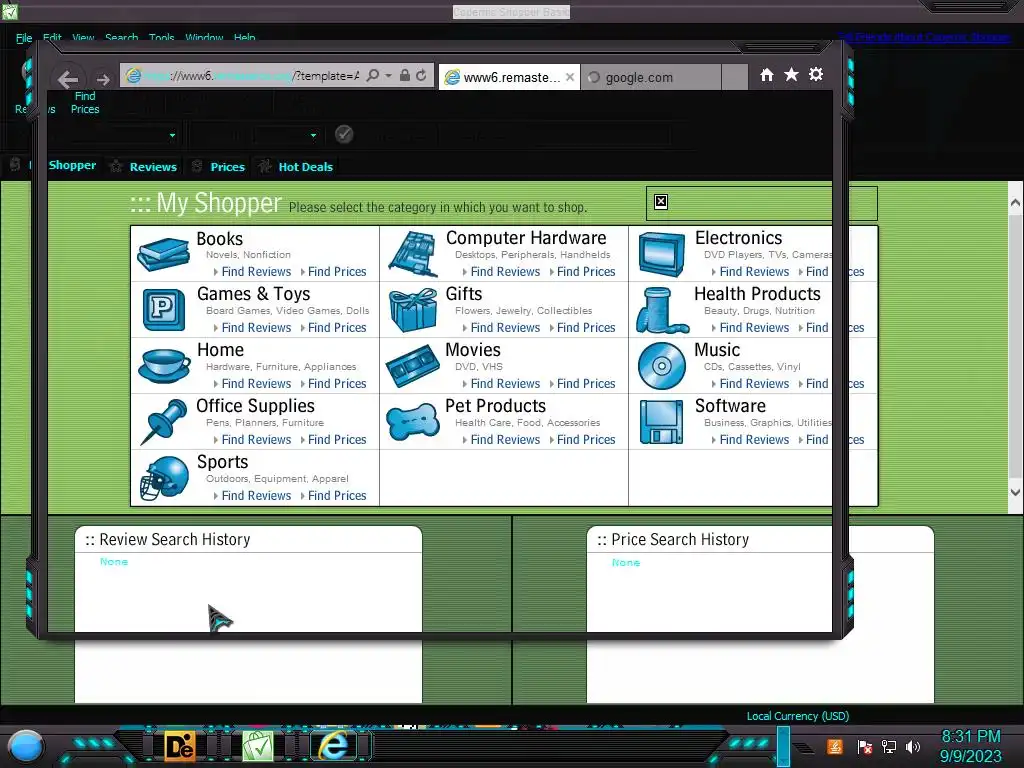Click the Gifts box icon
Image resolution: width=1024 pixels, height=768 pixels.
tap(413, 310)
